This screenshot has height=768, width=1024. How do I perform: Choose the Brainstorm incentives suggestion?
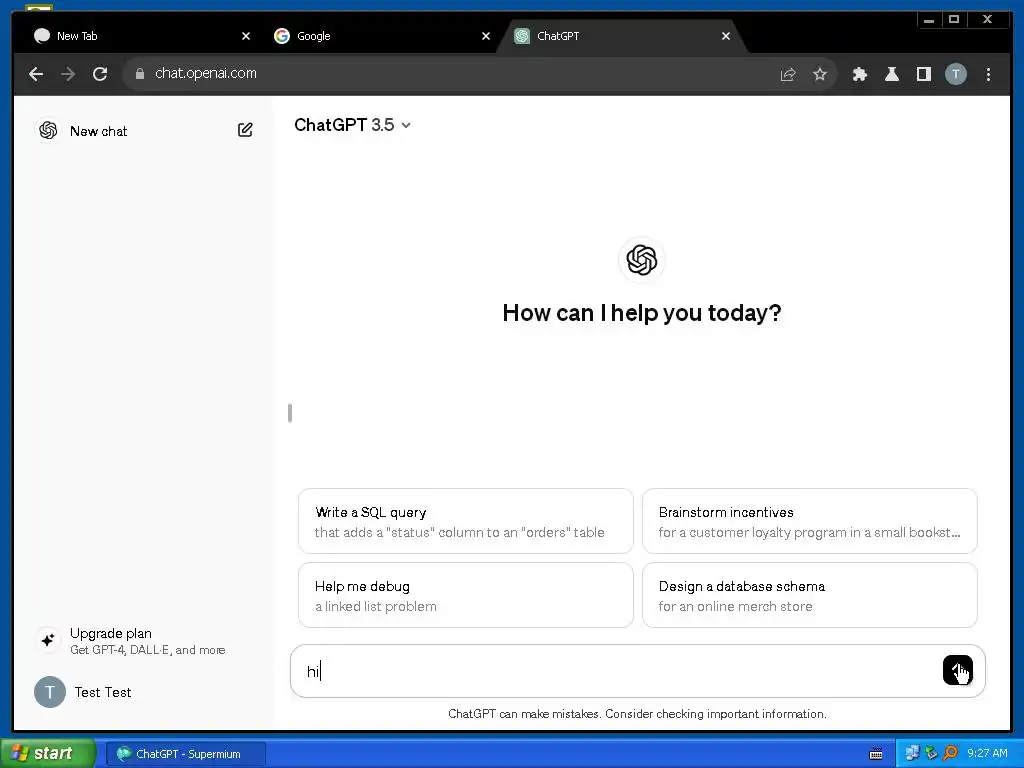coord(810,521)
